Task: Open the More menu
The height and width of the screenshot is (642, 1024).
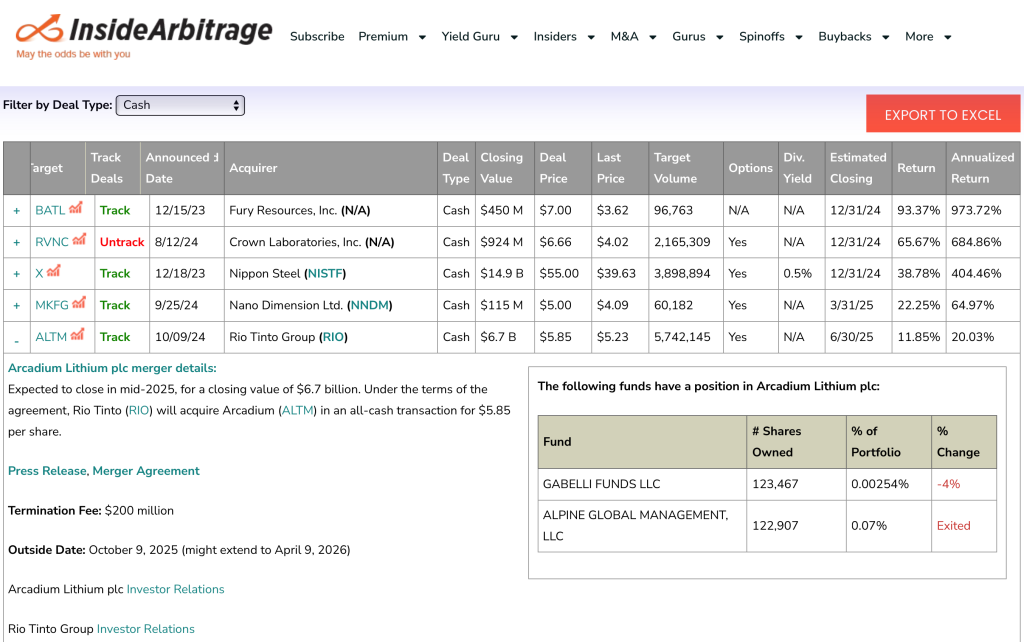Action: (x=928, y=37)
